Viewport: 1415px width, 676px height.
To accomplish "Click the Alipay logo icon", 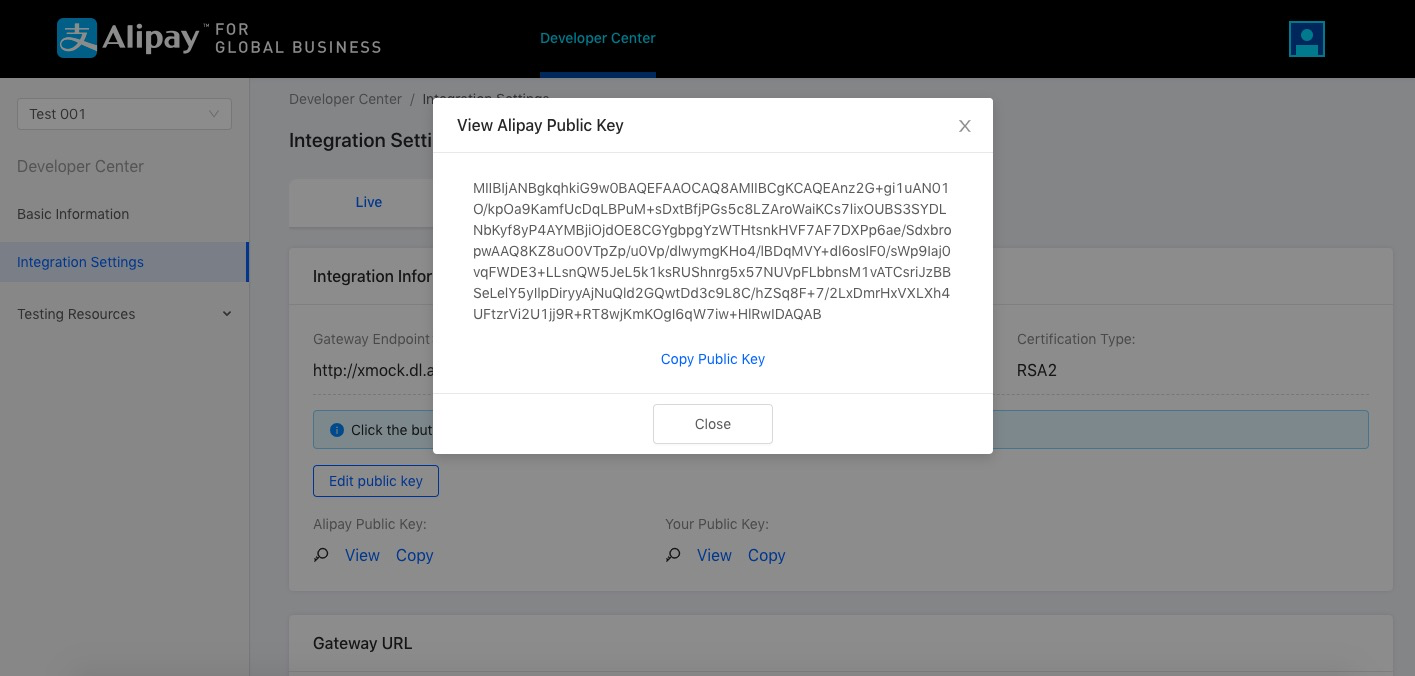I will pyautogui.click(x=77, y=38).
